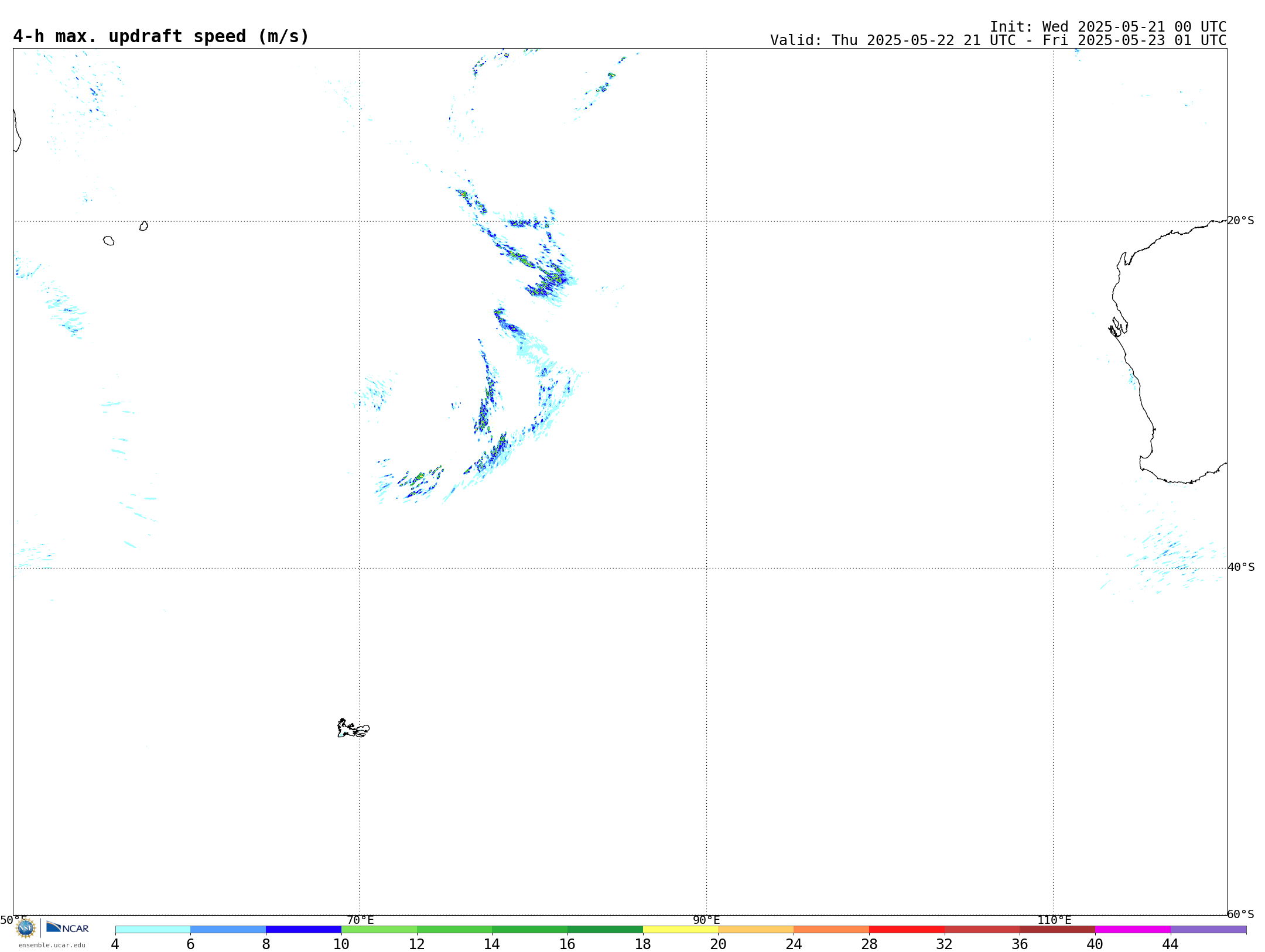Click the 50°E longitude label

coord(13,920)
